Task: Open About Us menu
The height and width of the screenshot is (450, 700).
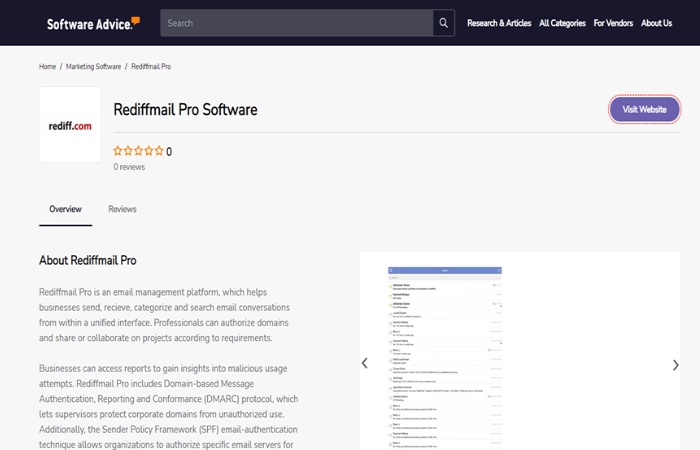Action: [x=656, y=23]
